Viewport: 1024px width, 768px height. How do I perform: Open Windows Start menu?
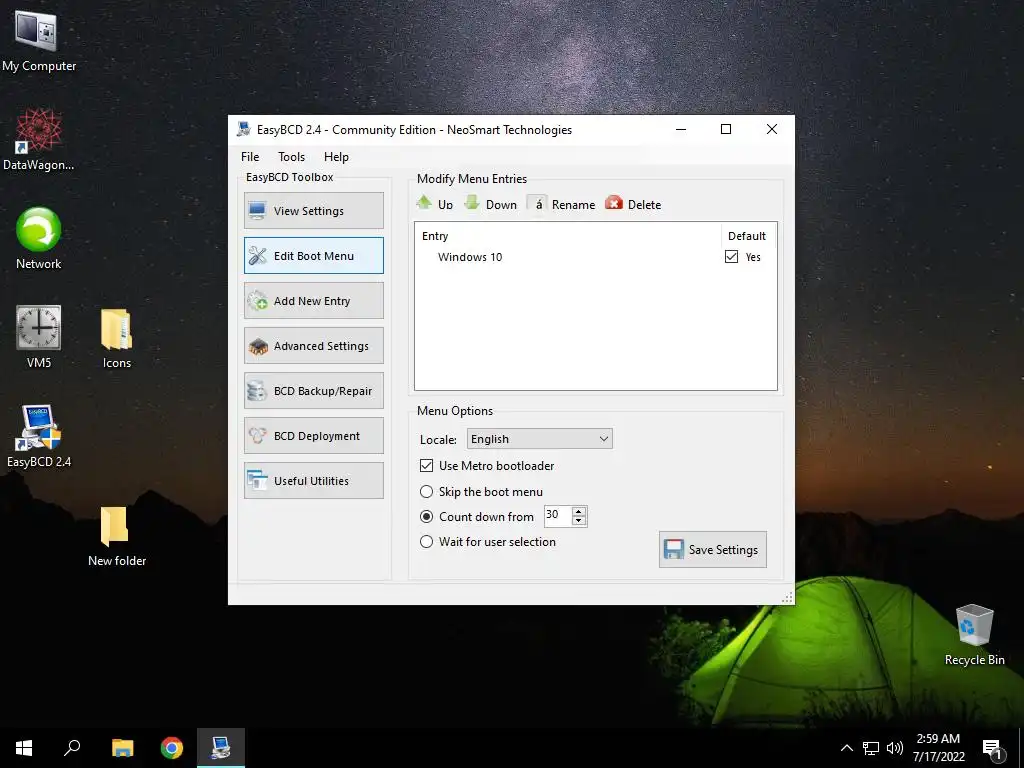(x=24, y=748)
